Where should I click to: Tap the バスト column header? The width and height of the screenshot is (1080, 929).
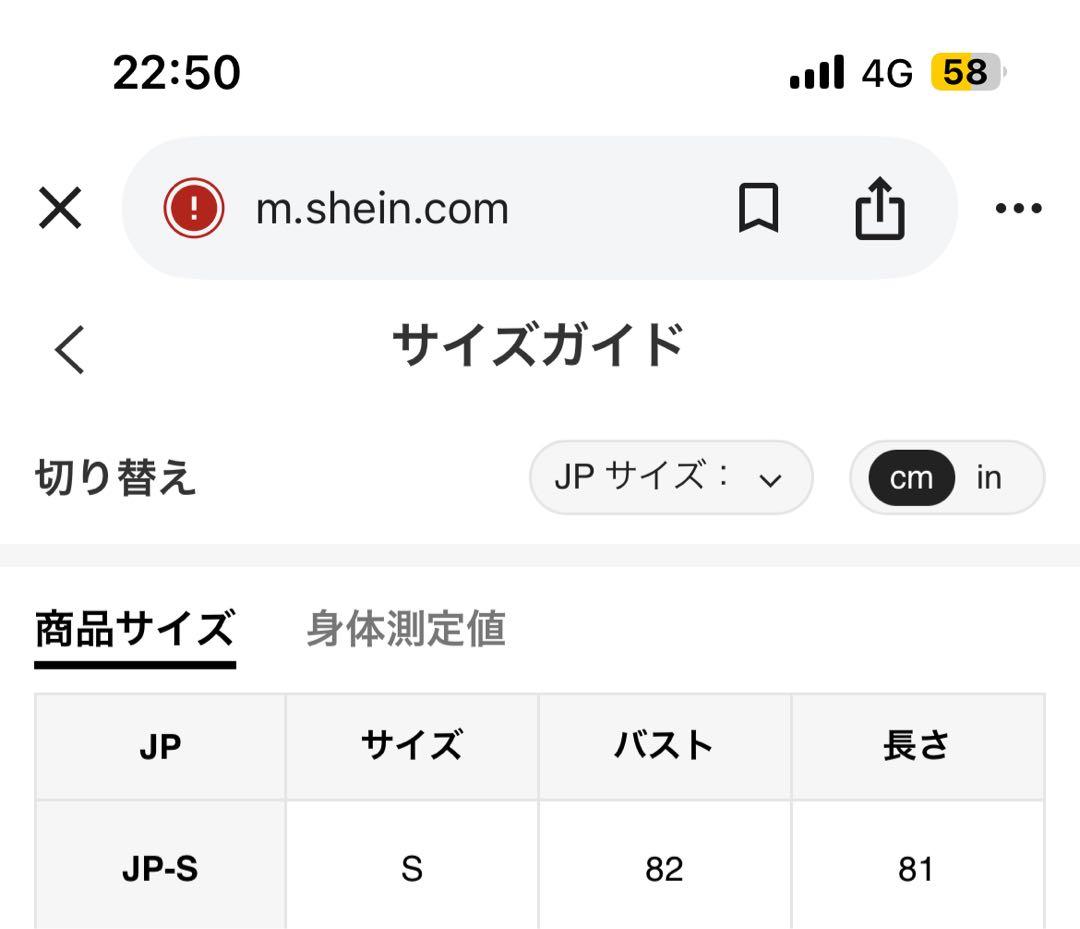point(665,747)
